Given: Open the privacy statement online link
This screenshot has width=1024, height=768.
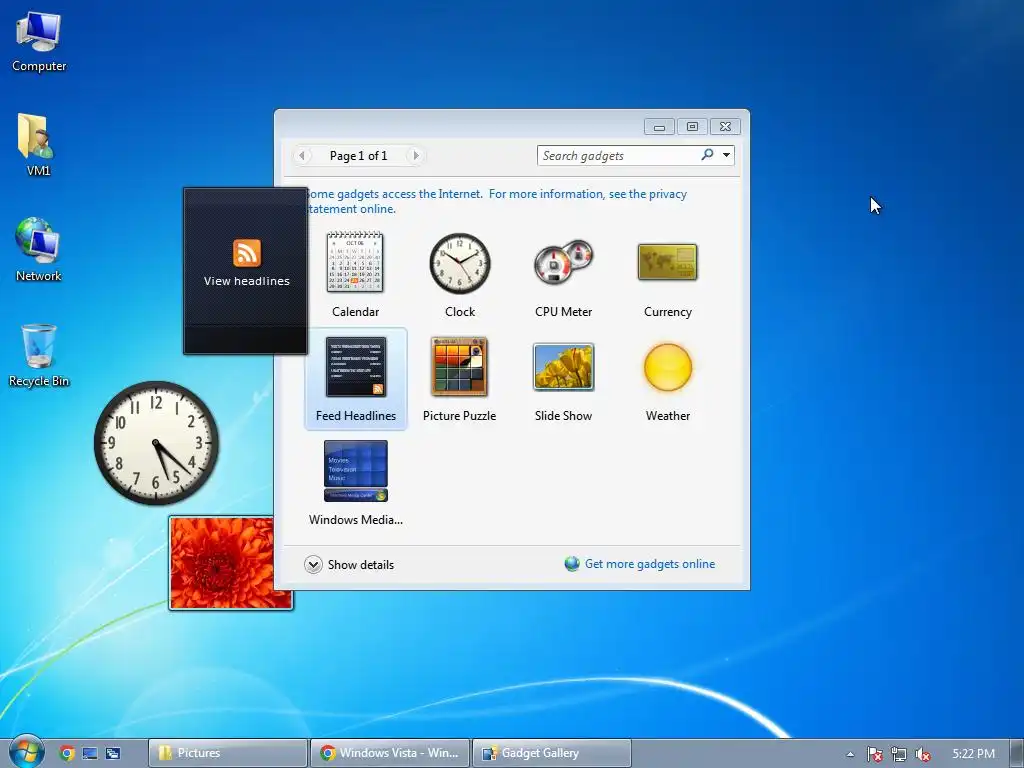Looking at the screenshot, I should (496, 201).
